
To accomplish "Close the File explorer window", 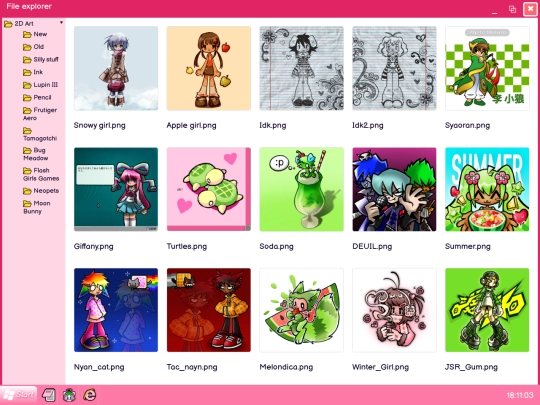I will pos(530,9).
